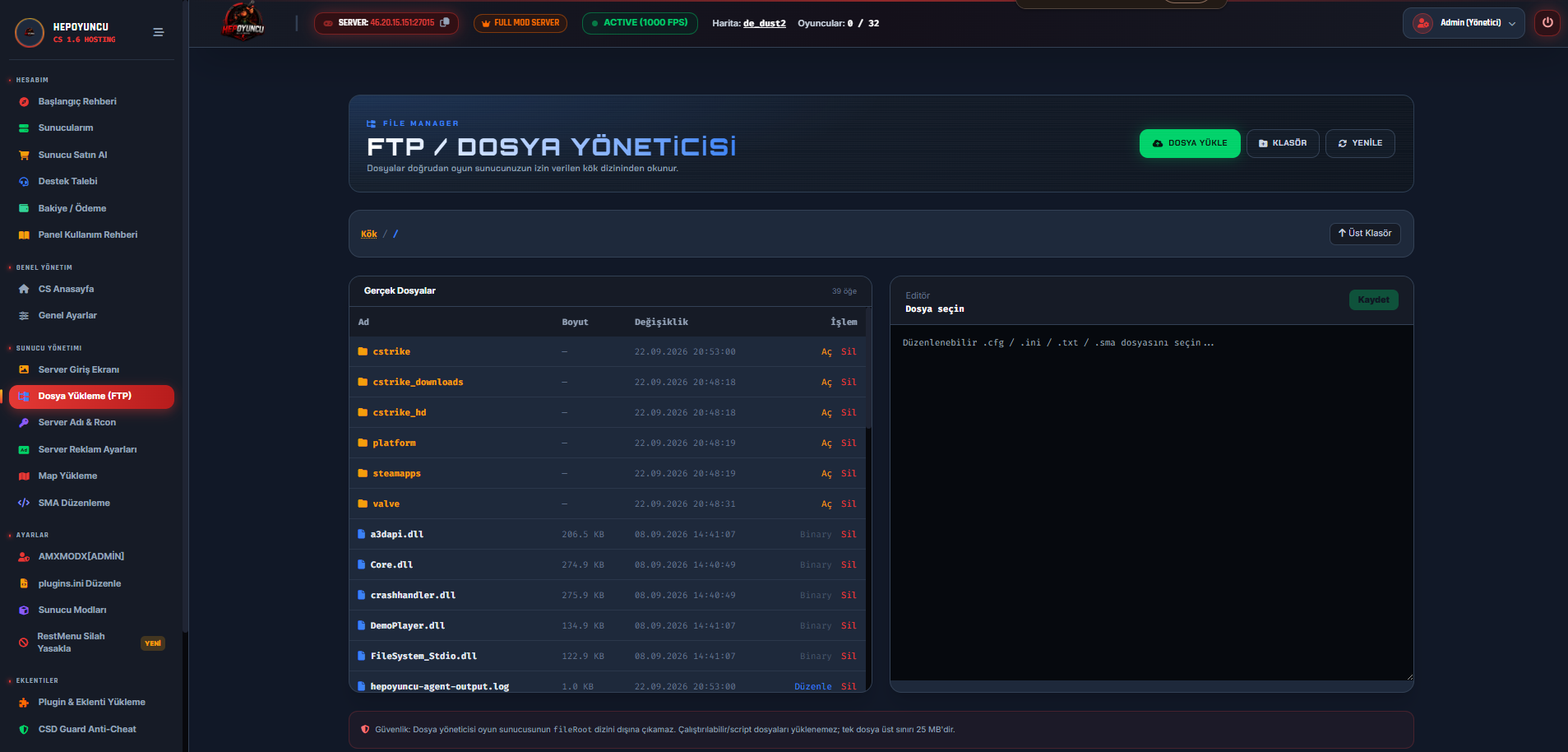Open the Admin (Yönetici) account dropdown
Image resolution: width=1568 pixels, height=752 pixels.
point(1464,23)
